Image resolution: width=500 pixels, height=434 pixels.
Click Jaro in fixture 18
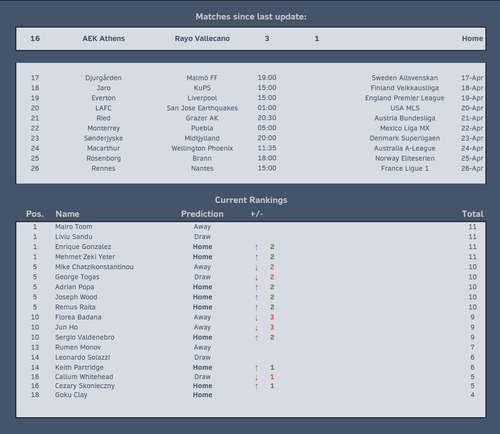[103, 88]
